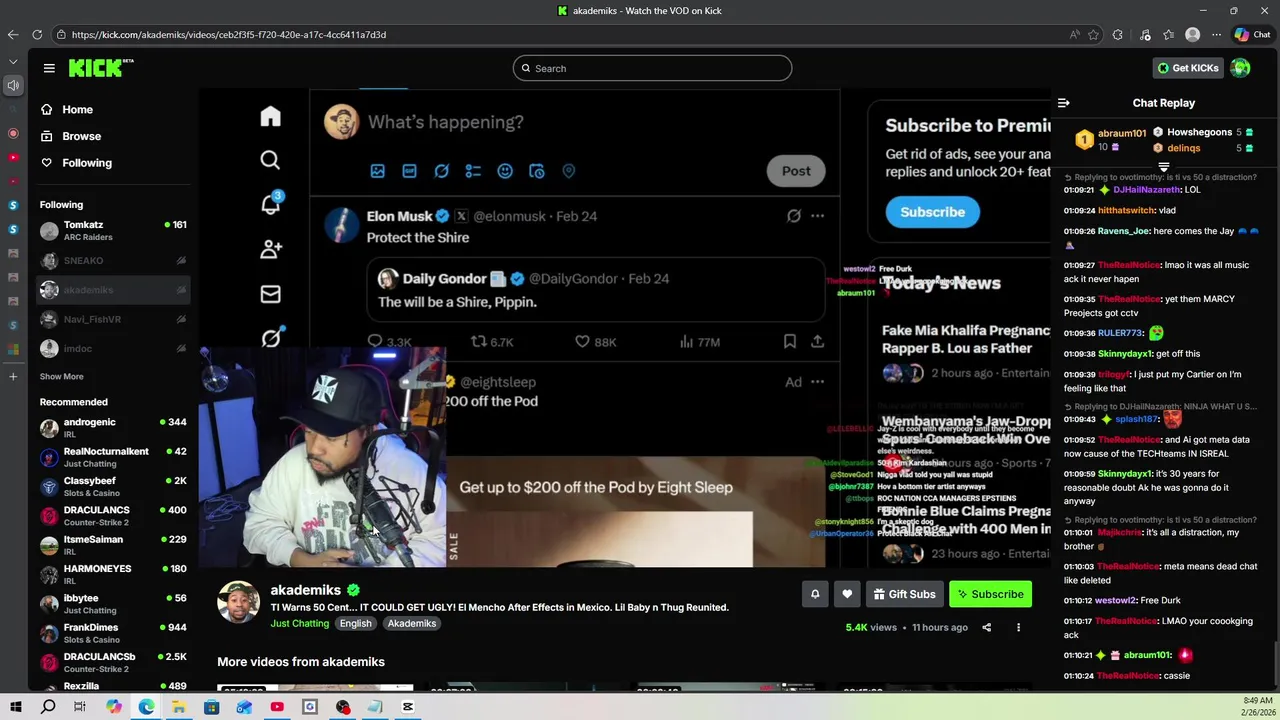Click abraum101 top gifter name
Image resolution: width=1280 pixels, height=720 pixels.
click(x=1121, y=133)
